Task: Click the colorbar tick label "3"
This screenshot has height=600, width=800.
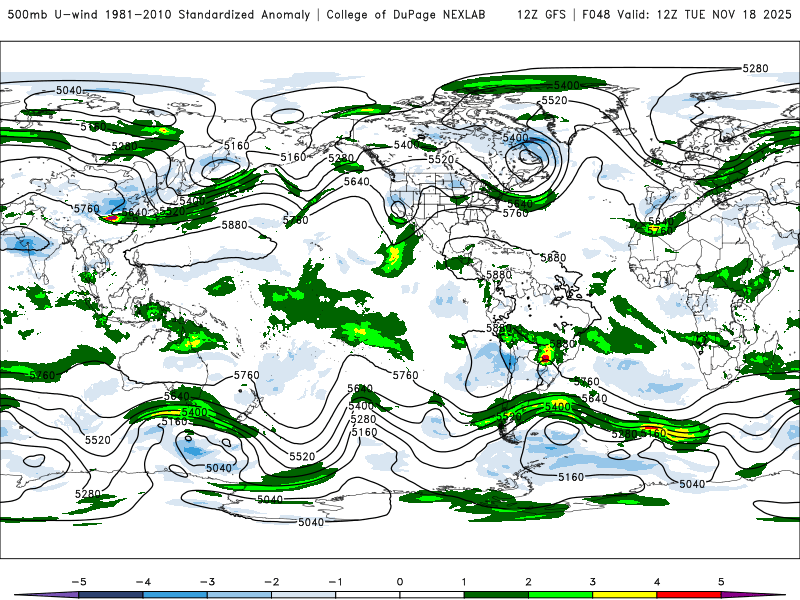Action: point(592,582)
